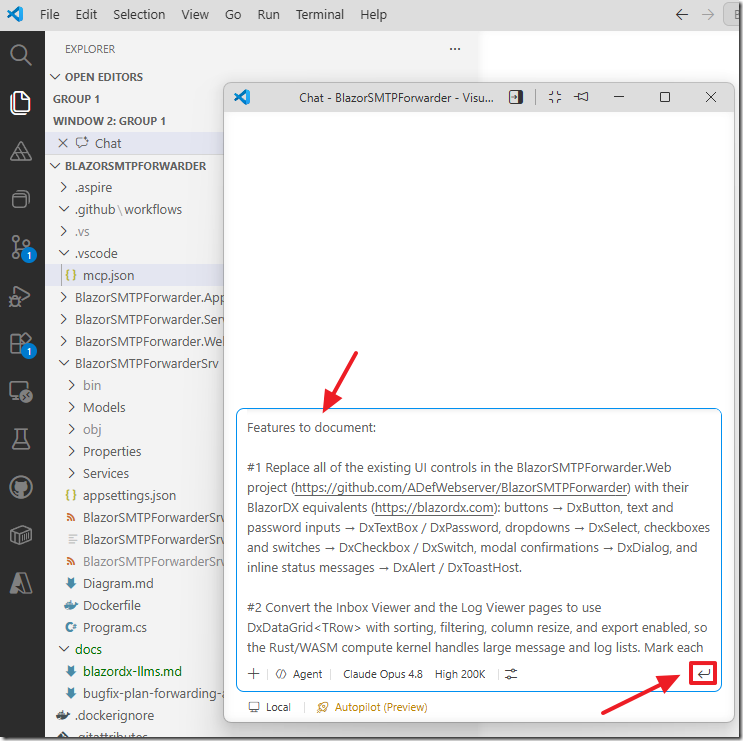Expand the .aspire folder
Viewport: 743px width, 741px height.
click(x=63, y=187)
